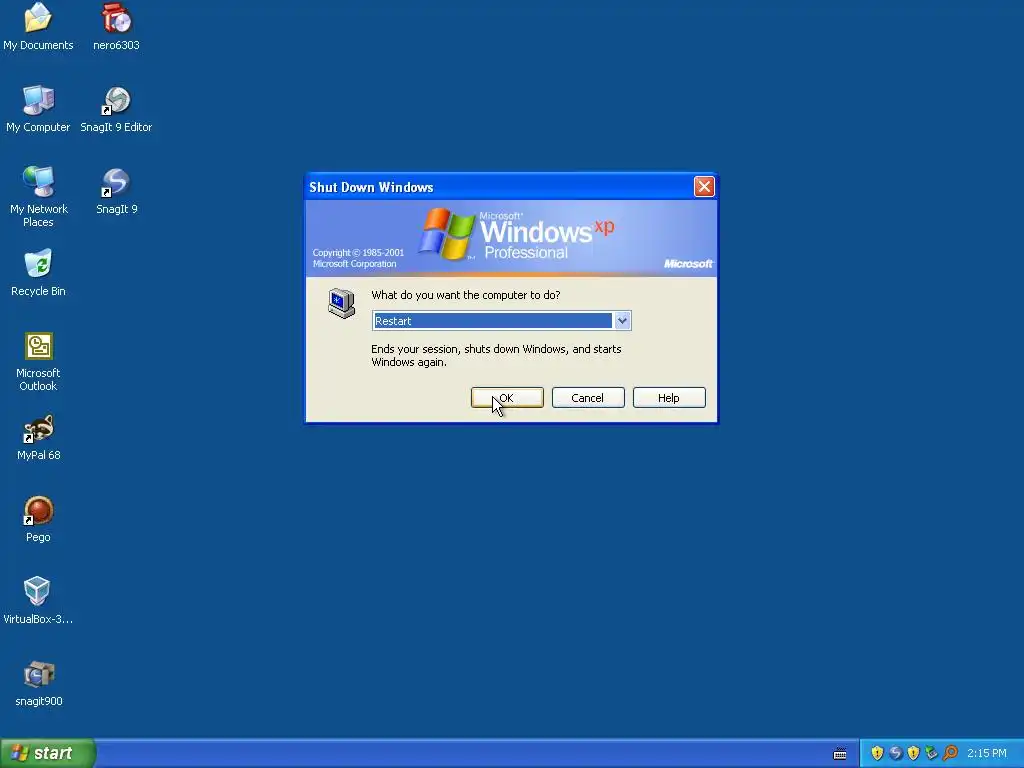The width and height of the screenshot is (1024, 768).
Task: Click the orange magnifier tray icon
Action: (x=950, y=753)
